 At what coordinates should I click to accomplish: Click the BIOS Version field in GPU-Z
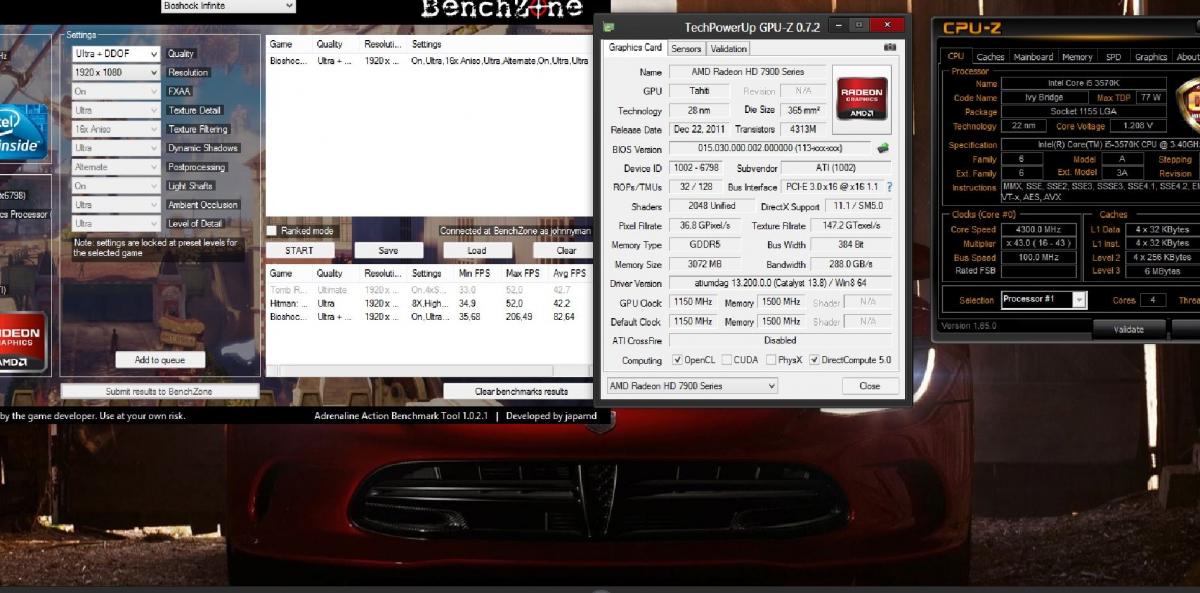770,148
